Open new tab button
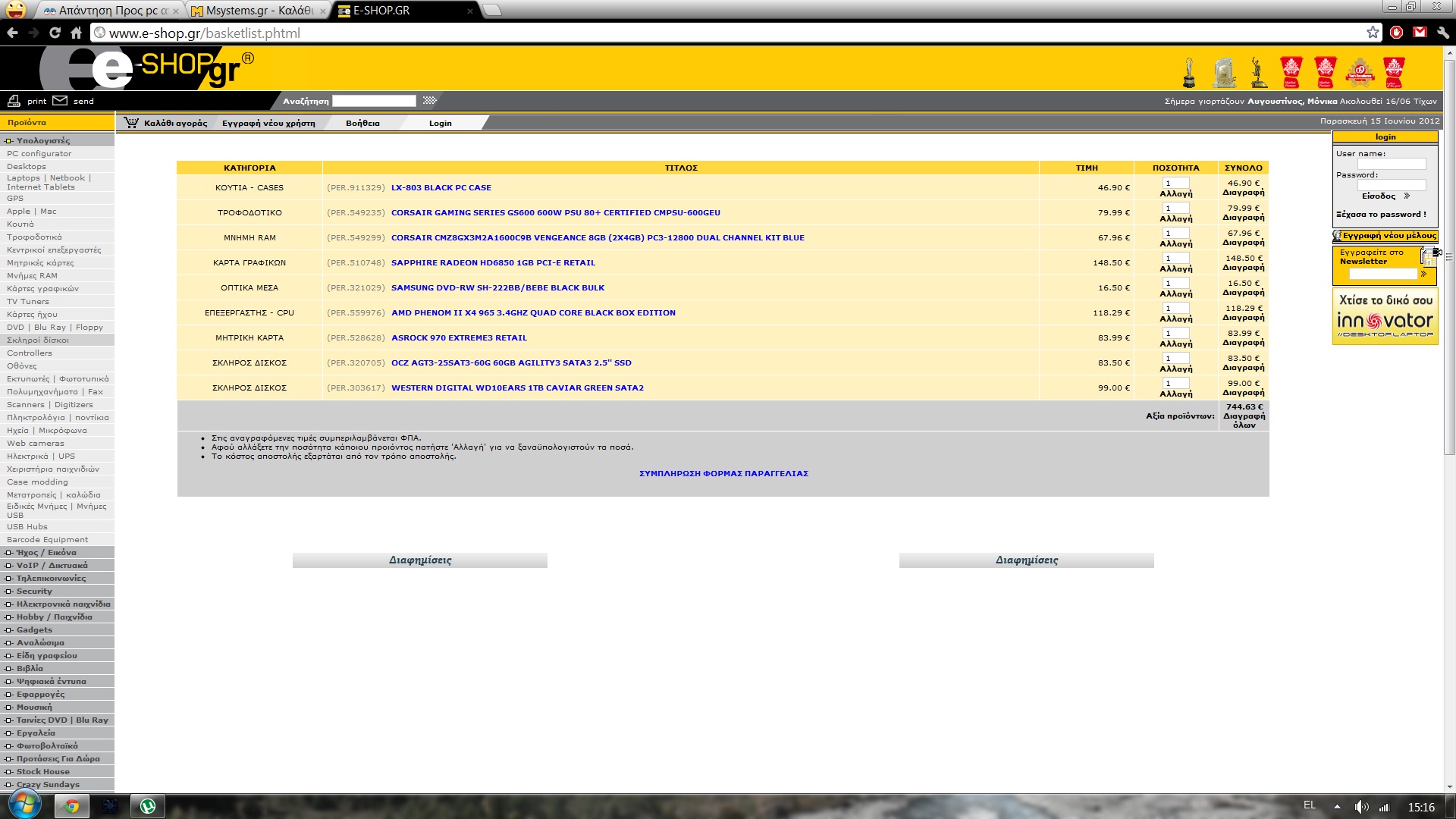This screenshot has height=819, width=1456. tap(492, 10)
